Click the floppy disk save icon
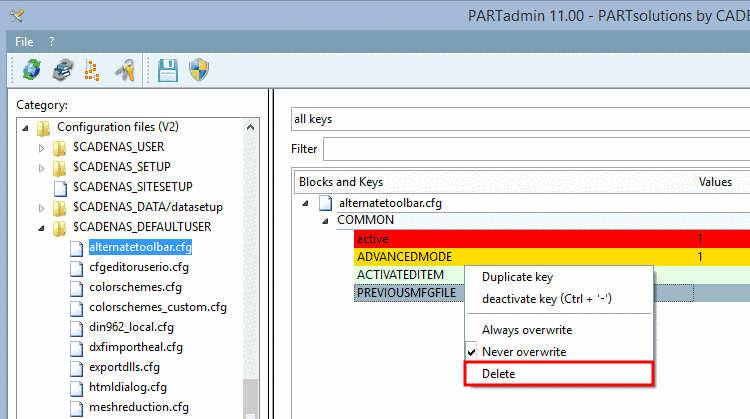This screenshot has width=750, height=419. click(x=168, y=70)
